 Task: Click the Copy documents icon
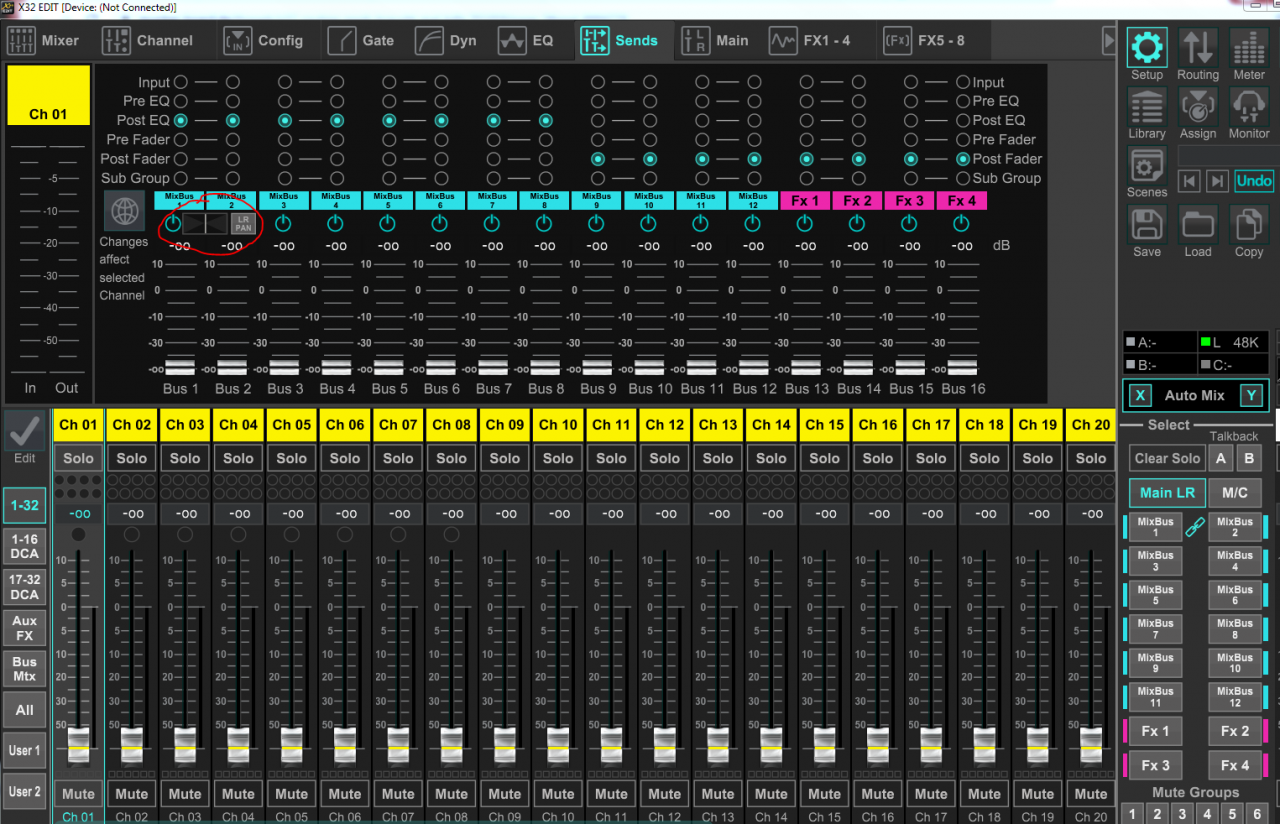tap(1249, 225)
